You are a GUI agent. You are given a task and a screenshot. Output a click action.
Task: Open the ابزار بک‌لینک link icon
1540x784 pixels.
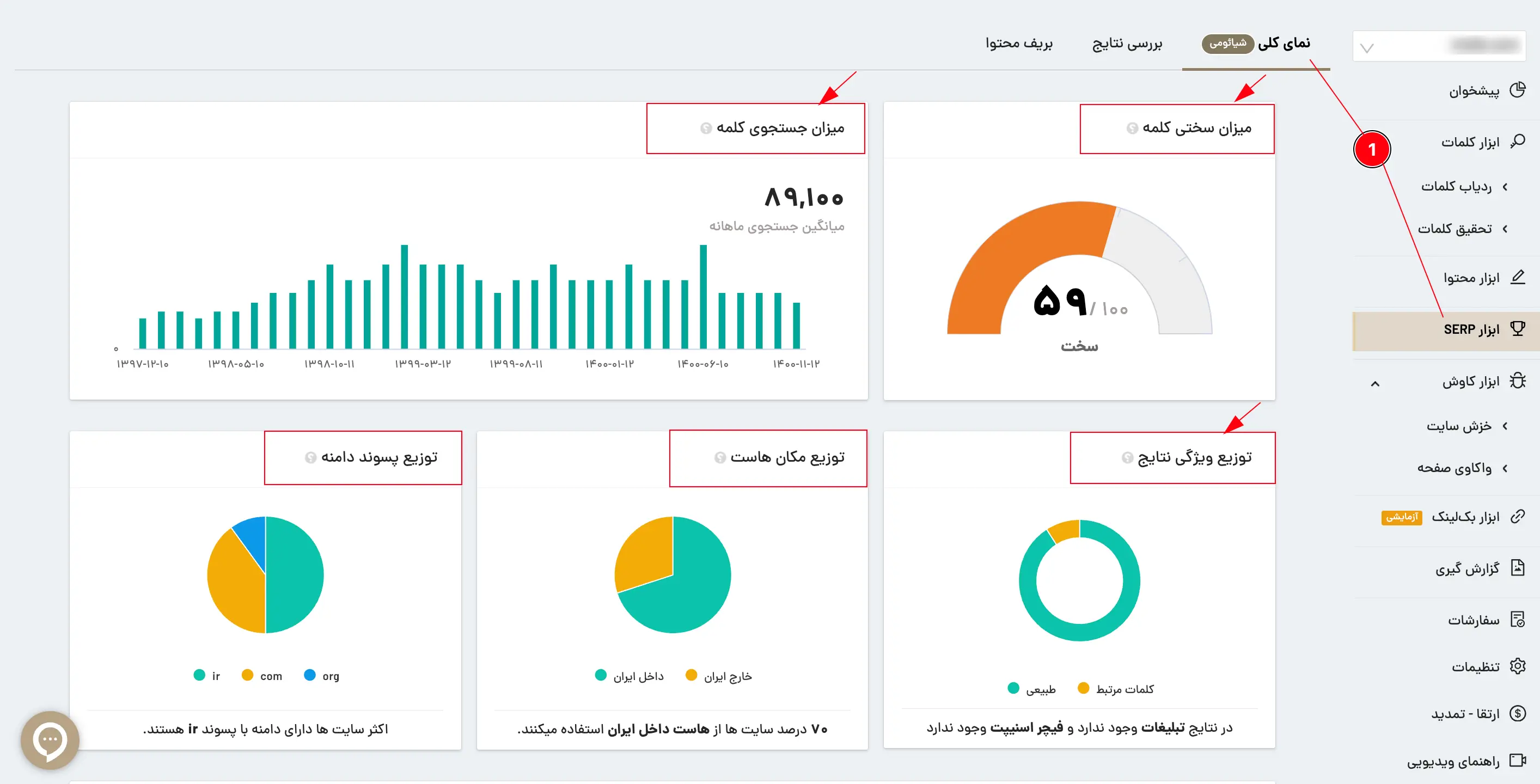1517,516
